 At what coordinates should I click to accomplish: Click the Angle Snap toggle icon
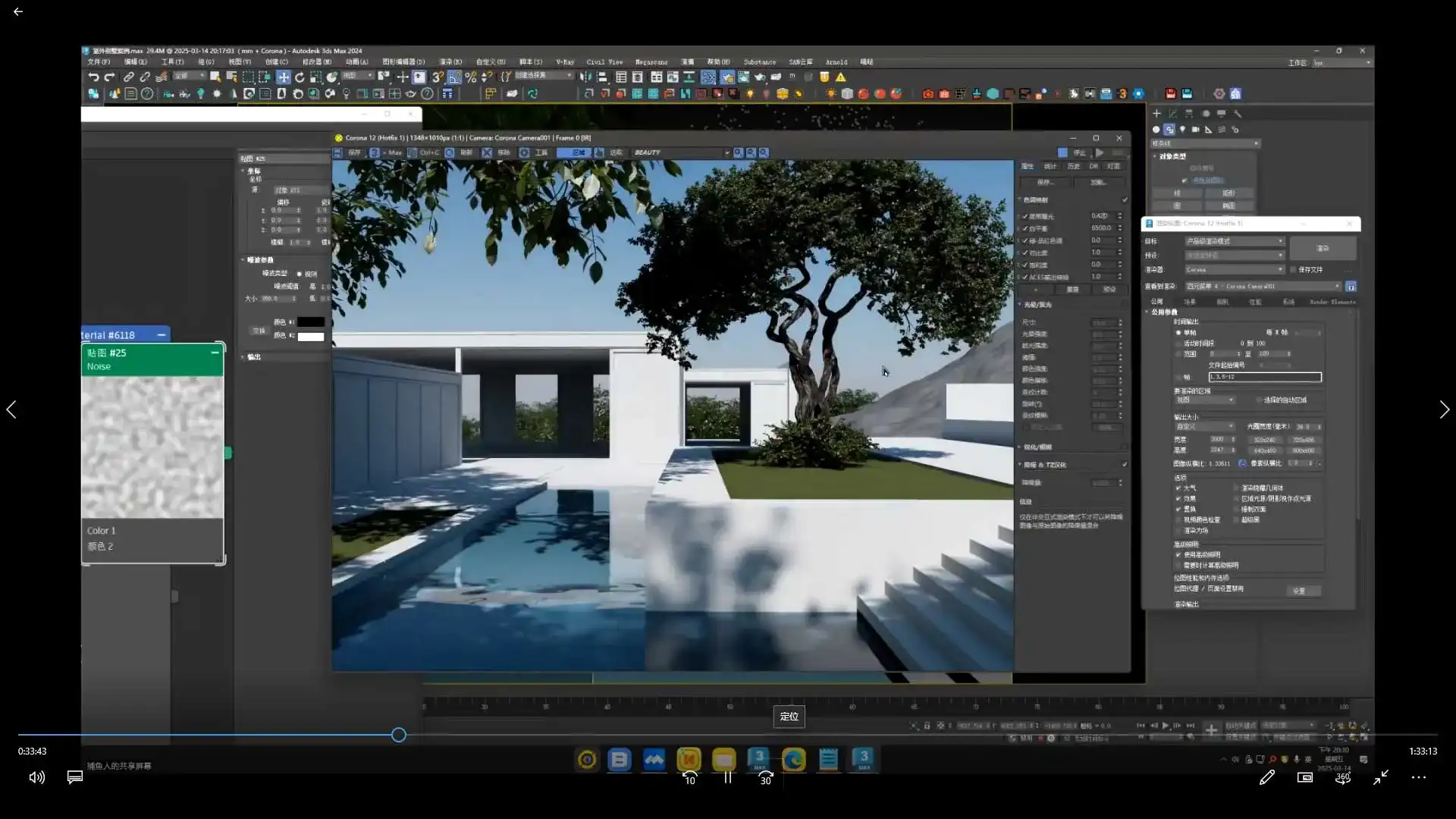453,77
